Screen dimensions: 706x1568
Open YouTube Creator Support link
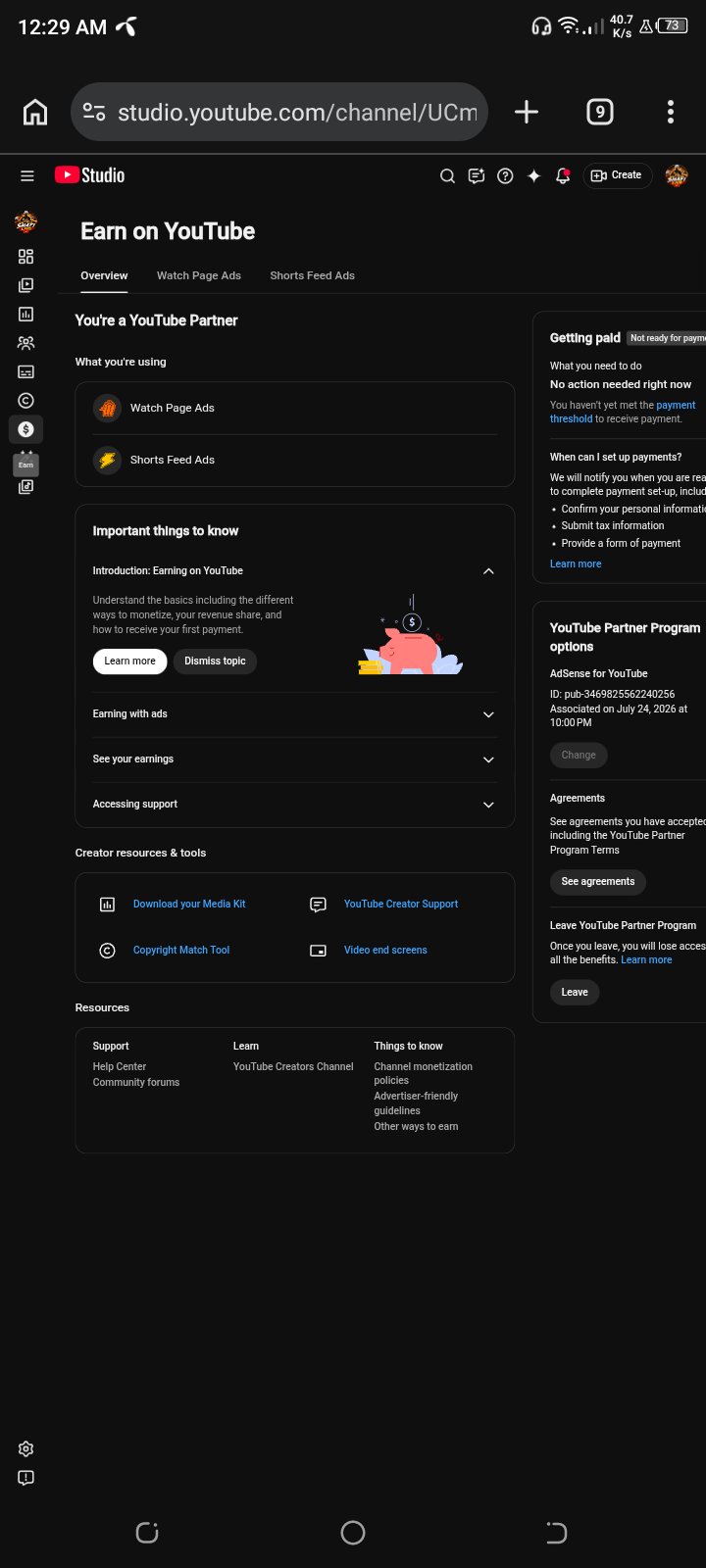(401, 904)
